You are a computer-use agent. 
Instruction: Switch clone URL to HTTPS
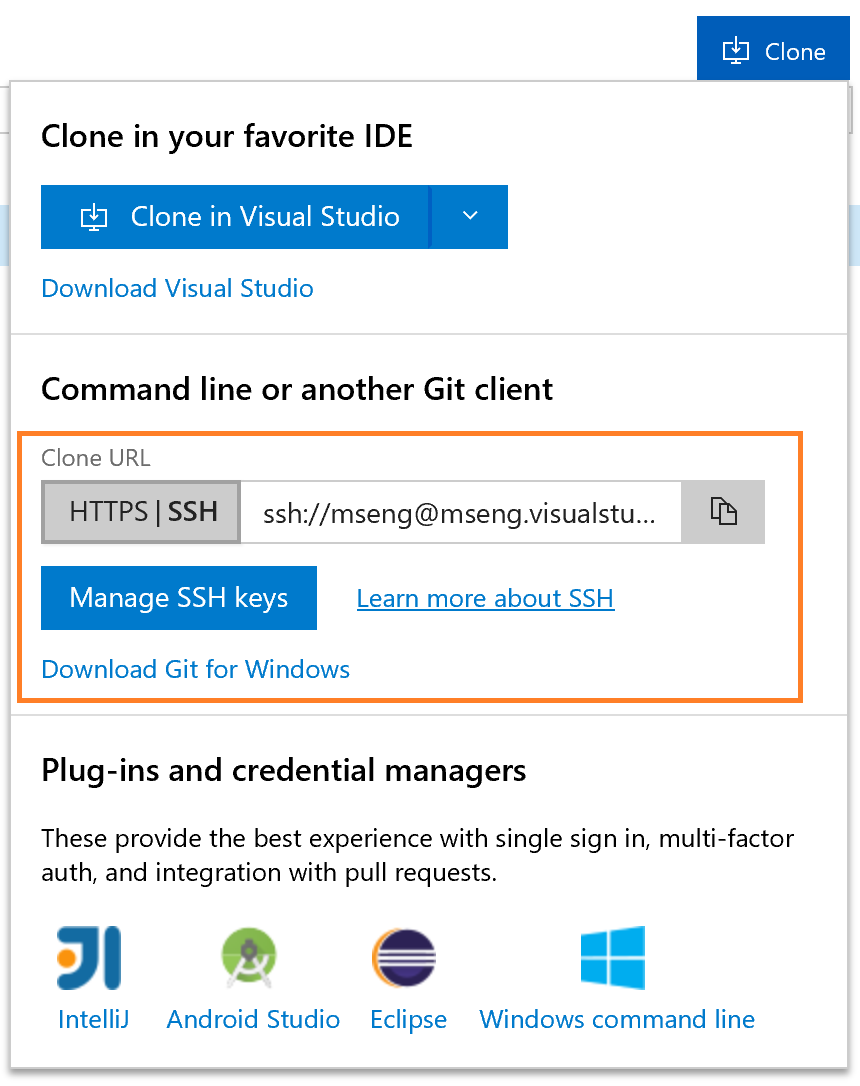point(109,512)
